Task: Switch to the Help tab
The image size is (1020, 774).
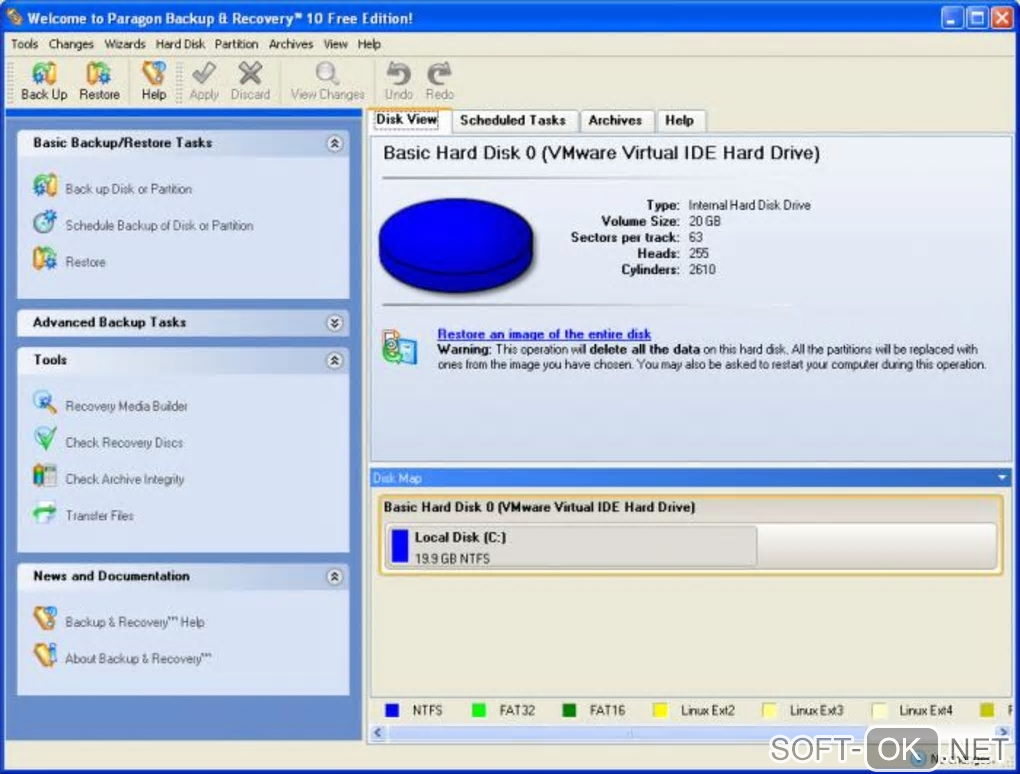Action: [679, 120]
